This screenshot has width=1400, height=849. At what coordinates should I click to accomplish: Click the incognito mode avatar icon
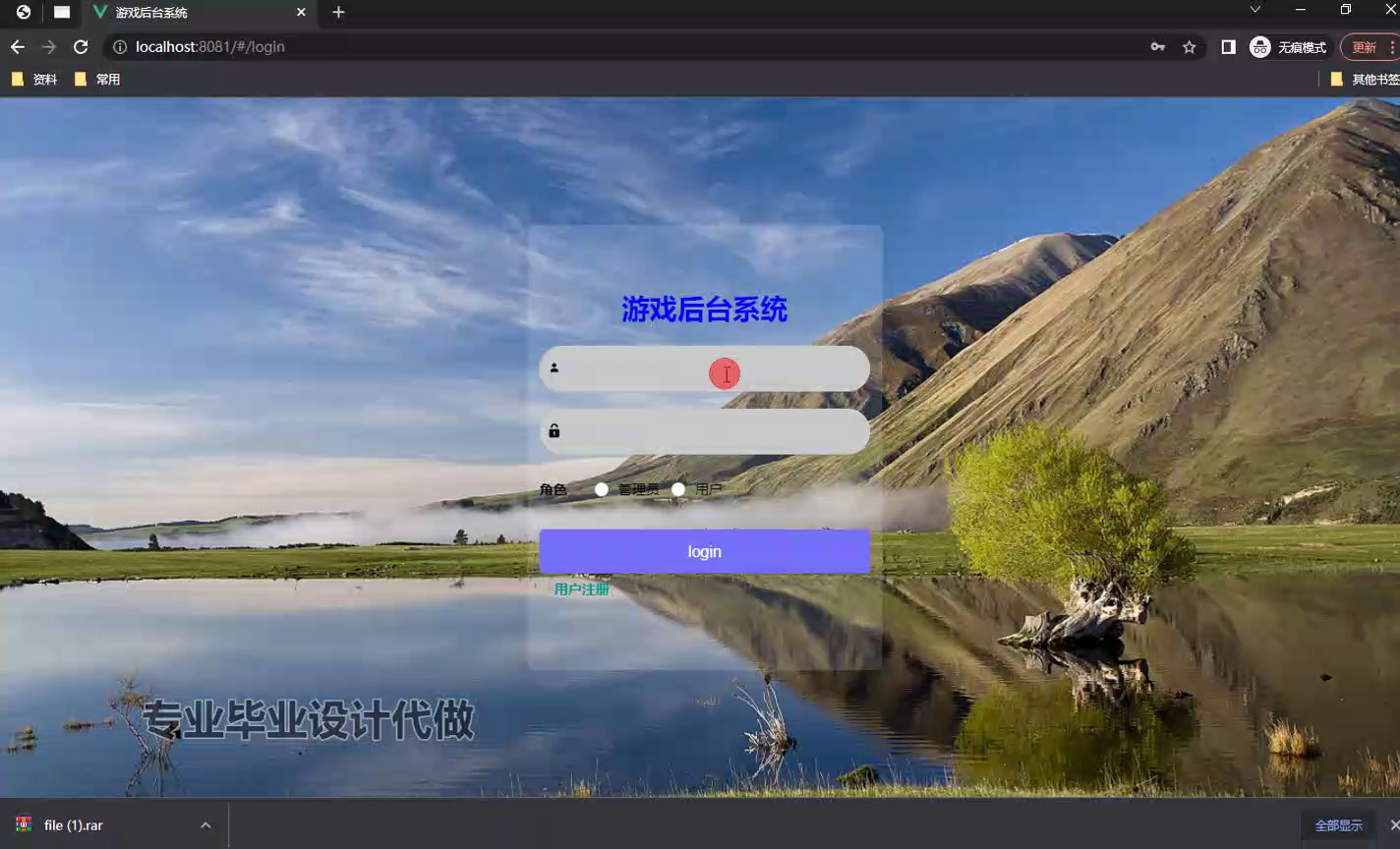(1259, 47)
